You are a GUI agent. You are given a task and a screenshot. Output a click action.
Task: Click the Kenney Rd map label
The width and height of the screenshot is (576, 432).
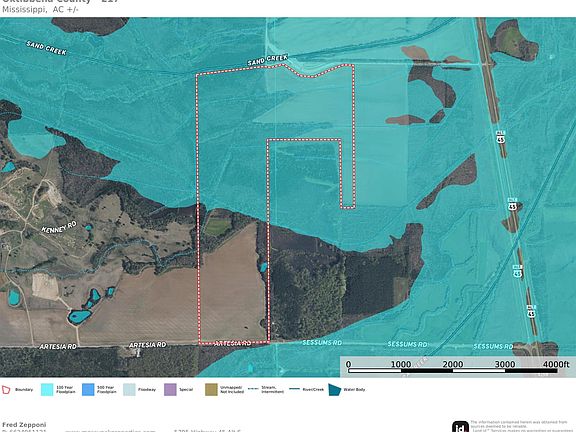pyautogui.click(x=59, y=227)
